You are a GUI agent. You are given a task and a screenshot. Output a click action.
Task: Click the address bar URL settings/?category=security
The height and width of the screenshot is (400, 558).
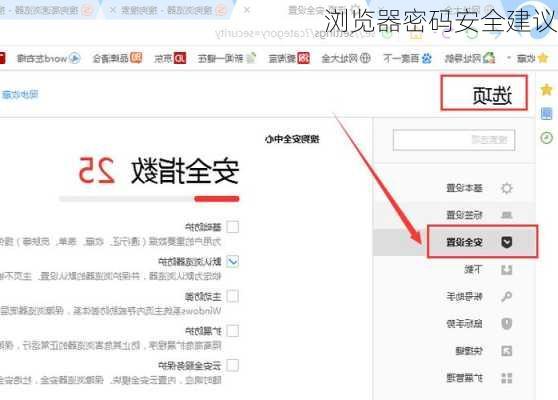pyautogui.click(x=295, y=34)
